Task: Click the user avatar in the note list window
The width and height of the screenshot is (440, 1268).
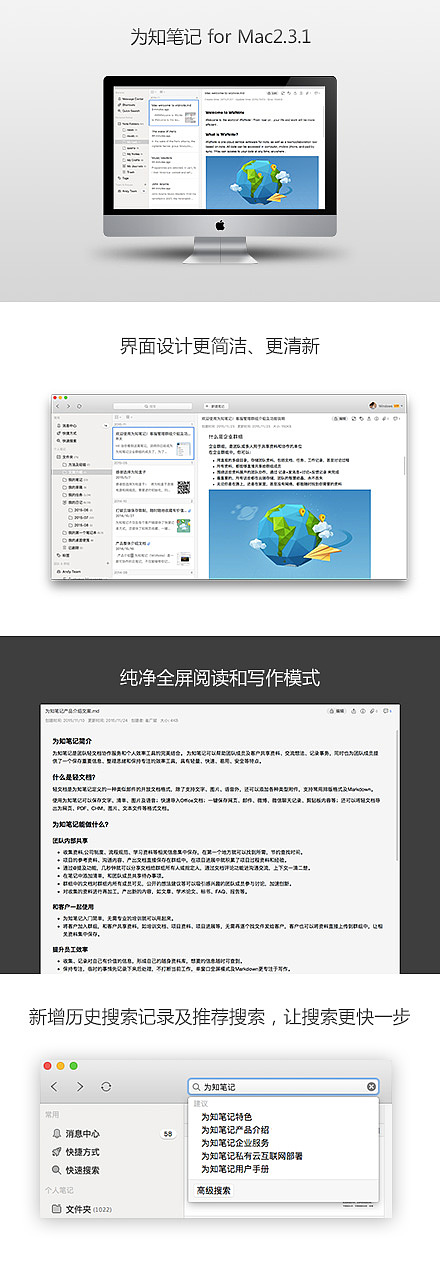Action: (x=373, y=406)
